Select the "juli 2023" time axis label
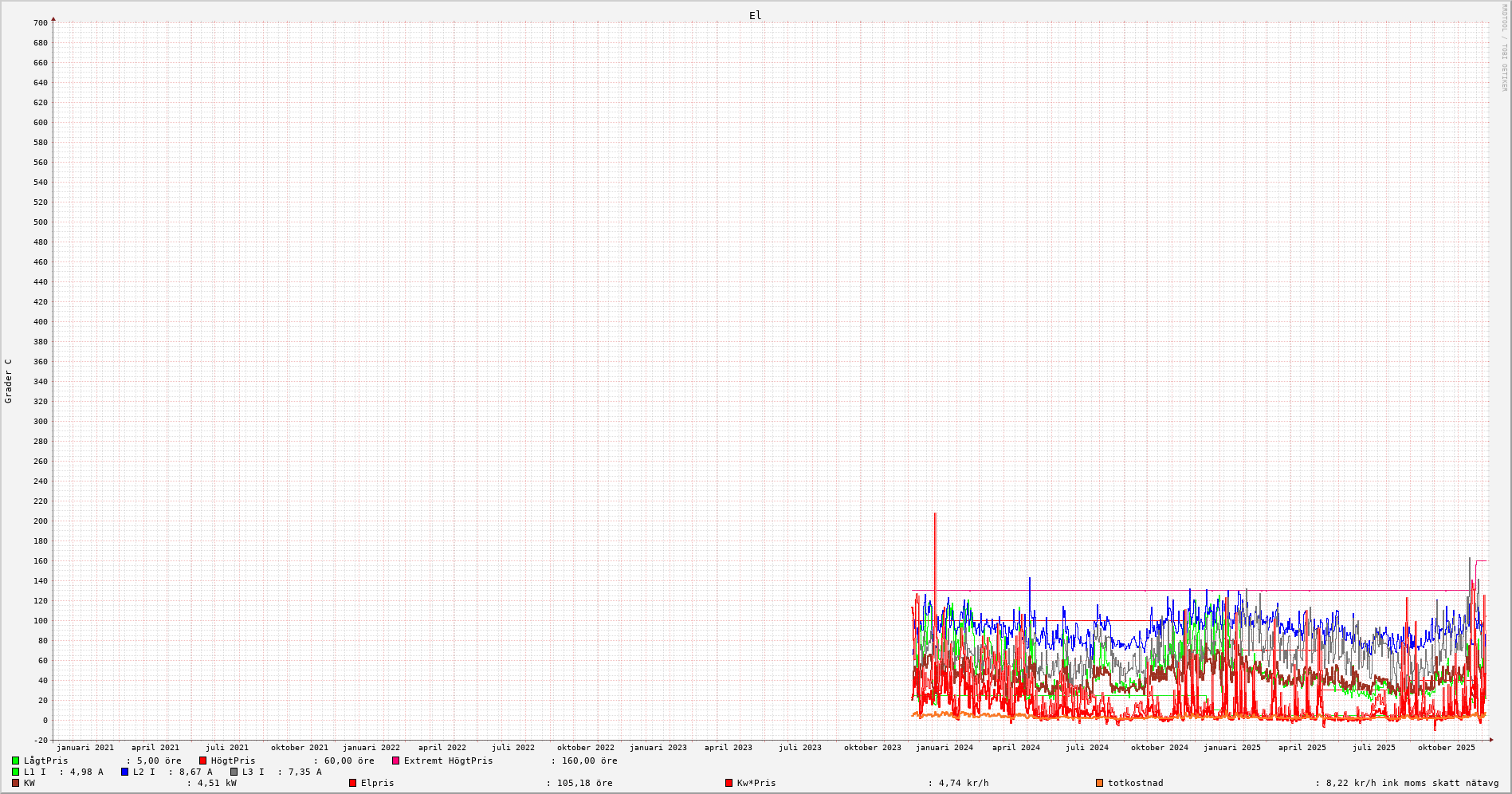The height and width of the screenshot is (794, 1512). (x=799, y=748)
